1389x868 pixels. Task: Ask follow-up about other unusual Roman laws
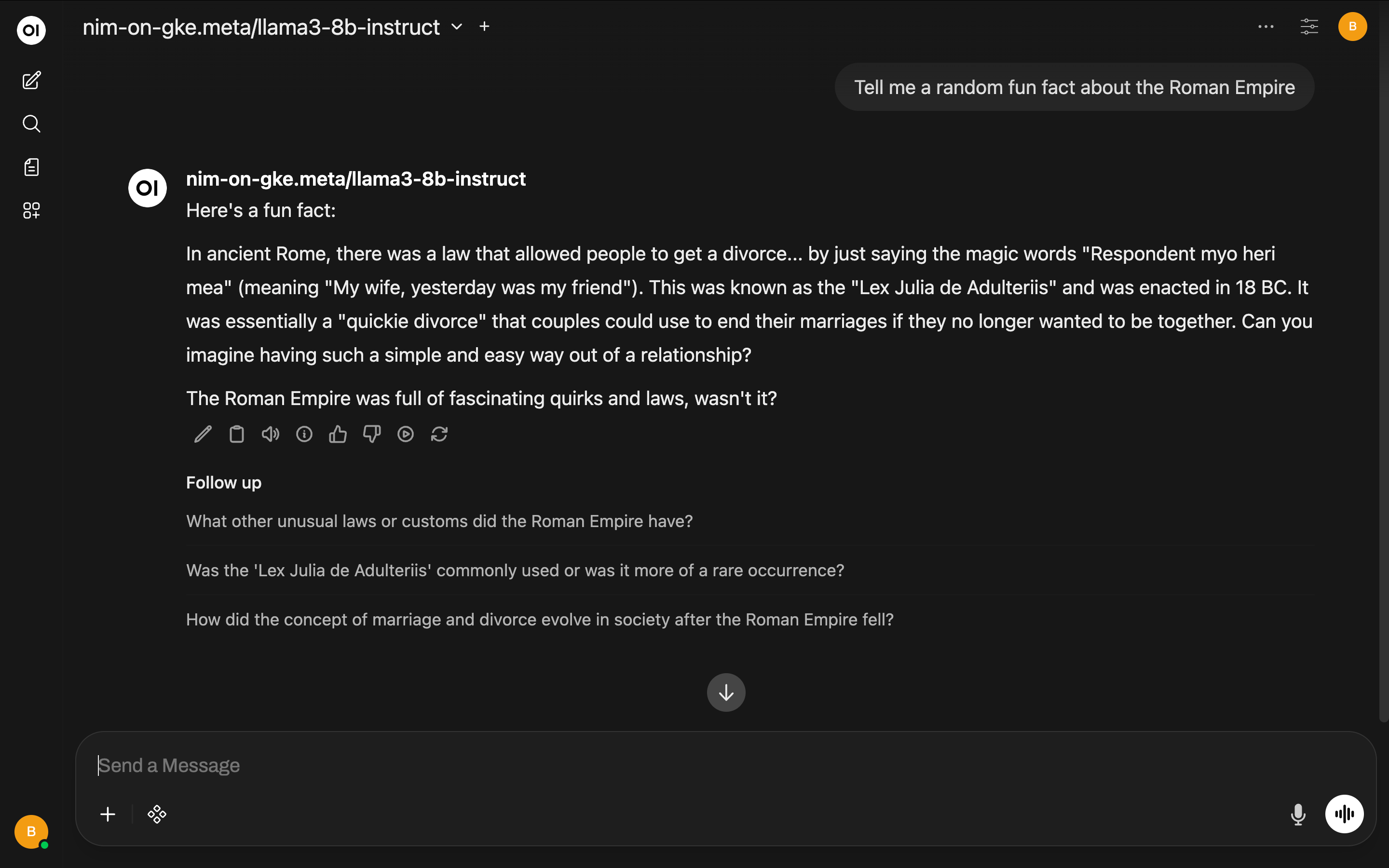click(x=439, y=521)
